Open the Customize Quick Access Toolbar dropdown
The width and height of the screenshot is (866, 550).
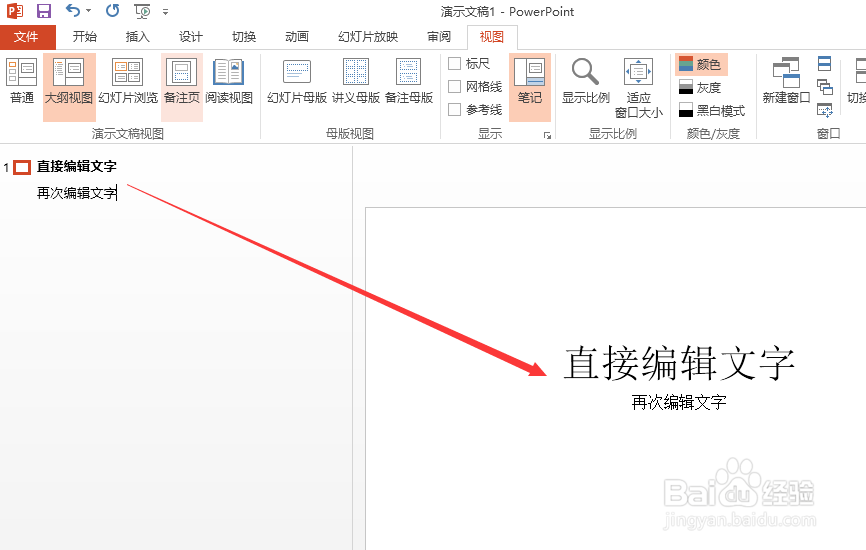165,11
